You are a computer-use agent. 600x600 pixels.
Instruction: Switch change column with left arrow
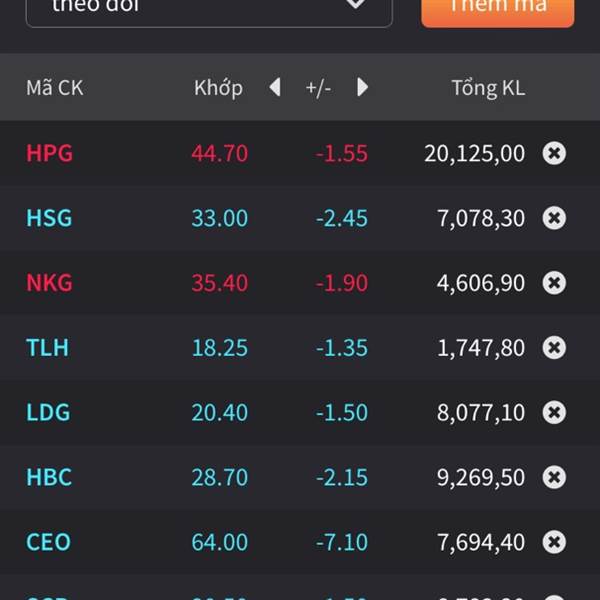[x=275, y=88]
